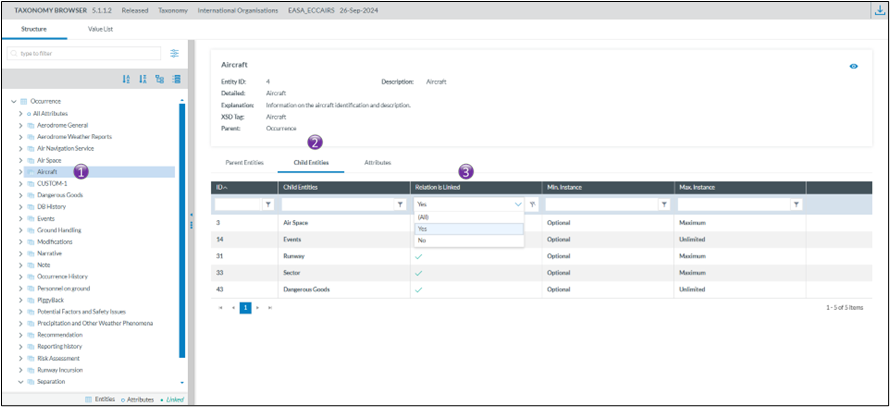Viewport: 890px width, 407px height.
Task: Sort the tree ascending A to Z
Action: coord(126,79)
